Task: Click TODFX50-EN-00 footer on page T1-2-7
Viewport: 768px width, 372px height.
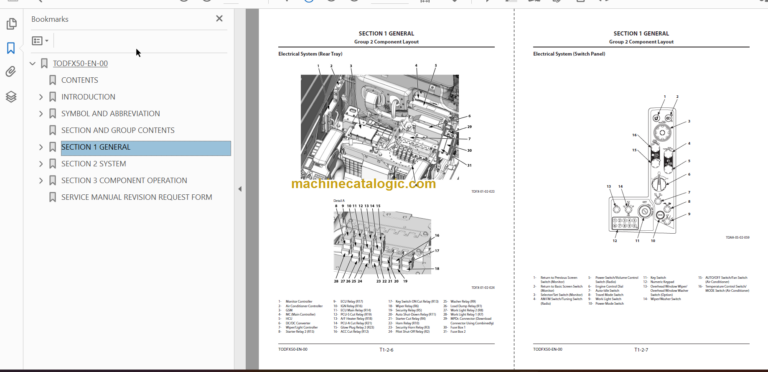Action: tap(548, 349)
